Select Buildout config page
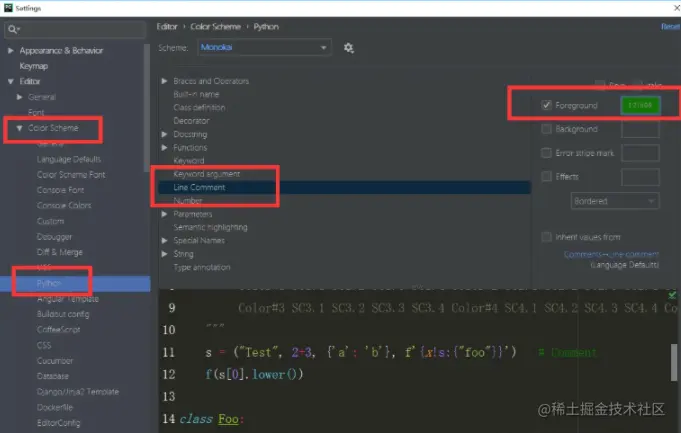The image size is (681, 433). click(x=63, y=314)
